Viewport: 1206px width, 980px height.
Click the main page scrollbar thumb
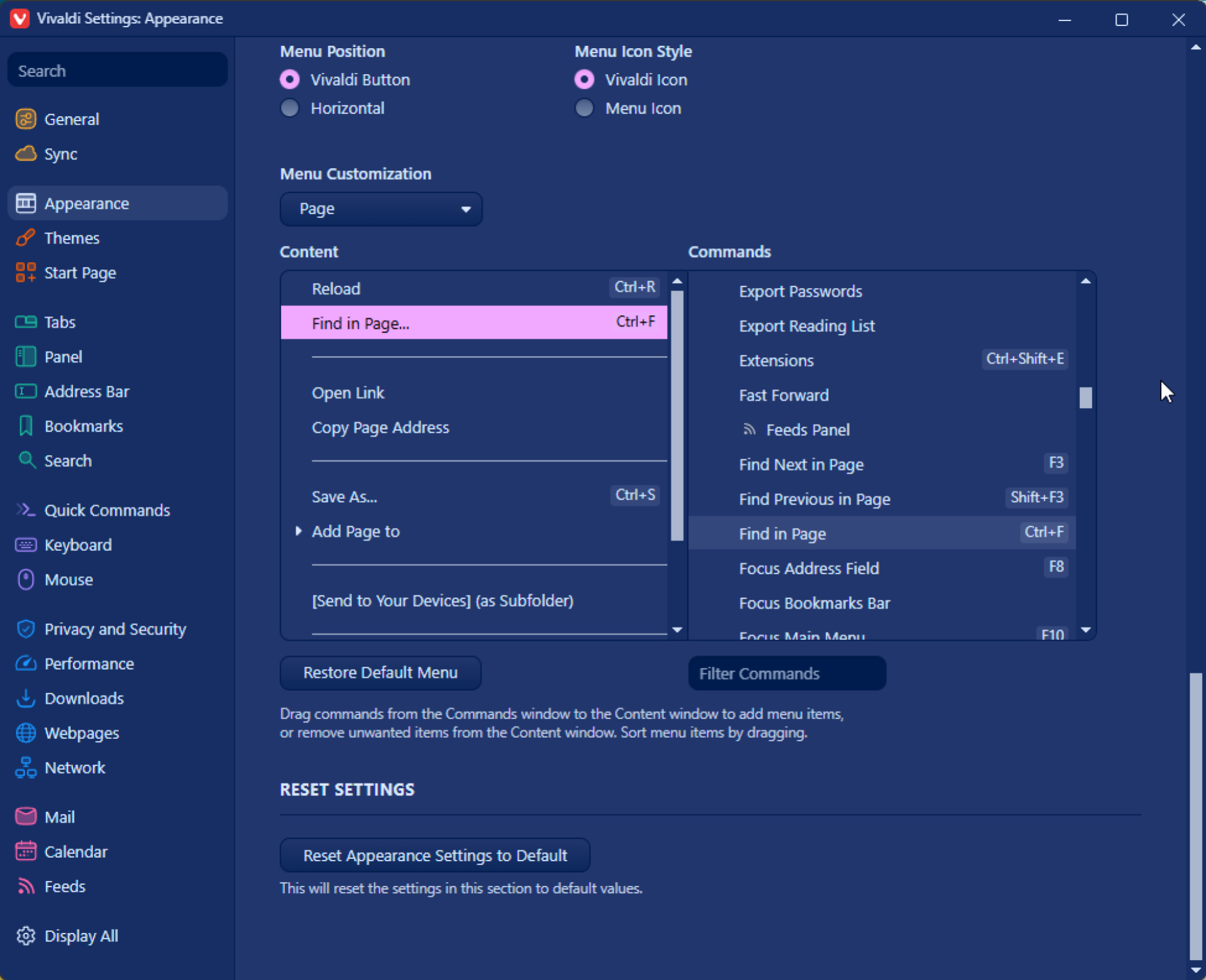click(1195, 817)
